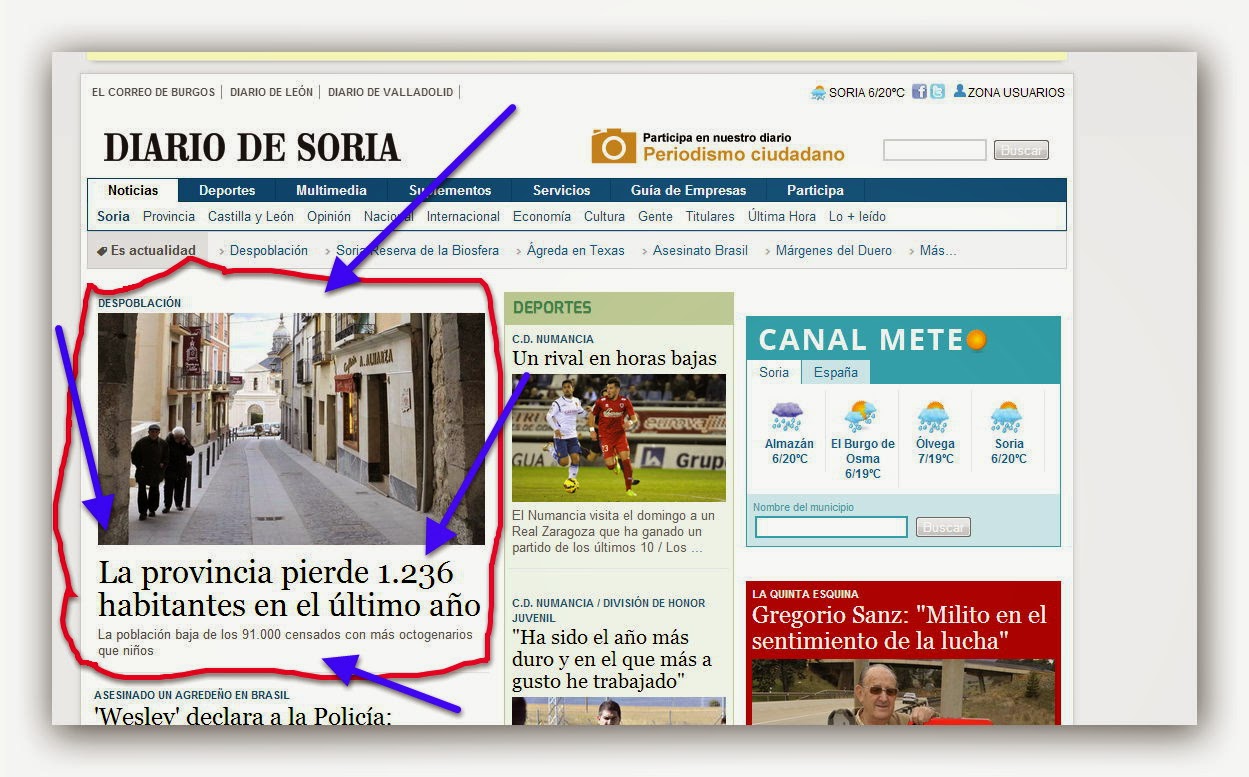Open the Titulares submenu item
This screenshot has height=777, width=1249.
tap(710, 216)
